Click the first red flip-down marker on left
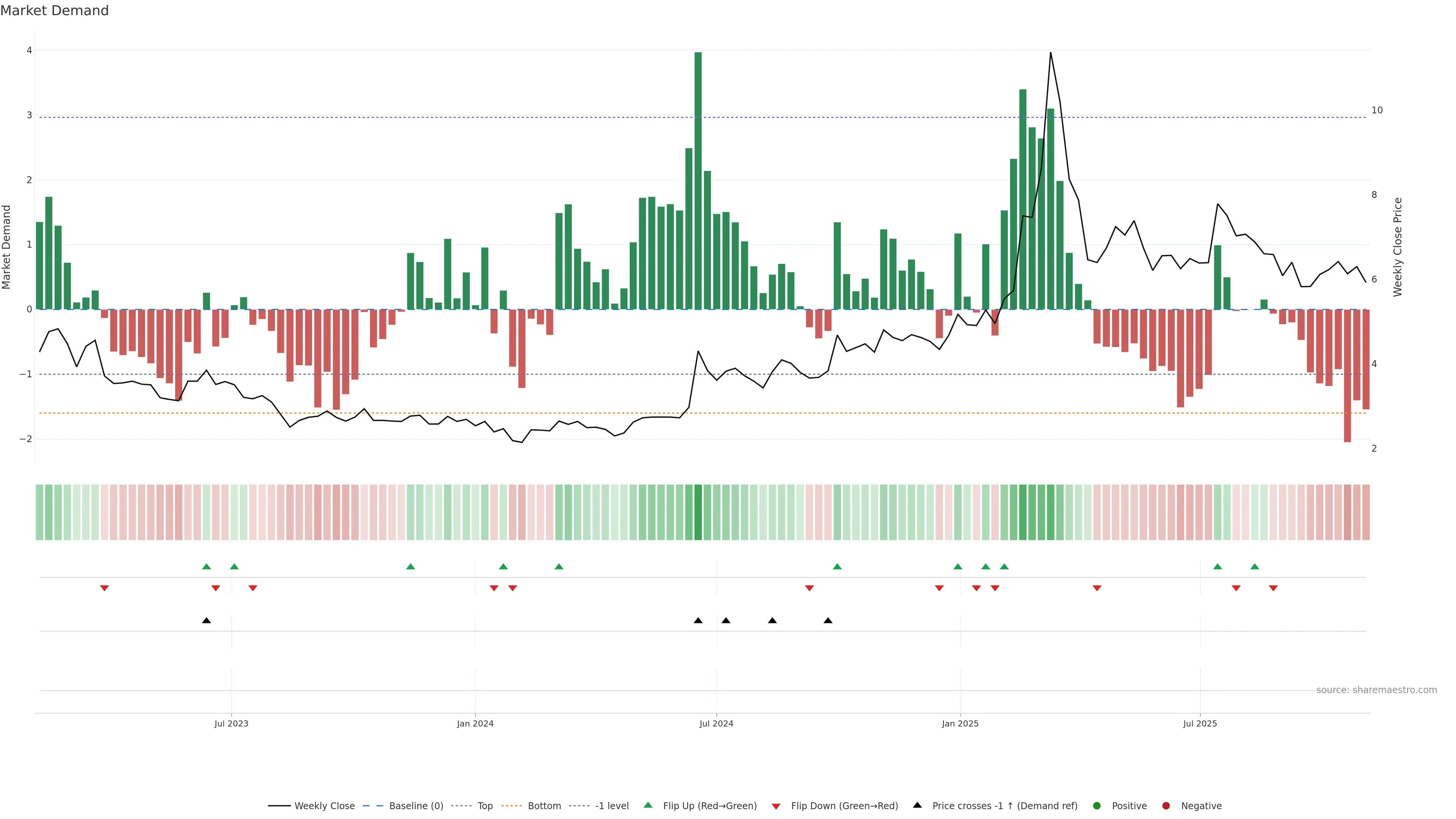 (x=104, y=588)
